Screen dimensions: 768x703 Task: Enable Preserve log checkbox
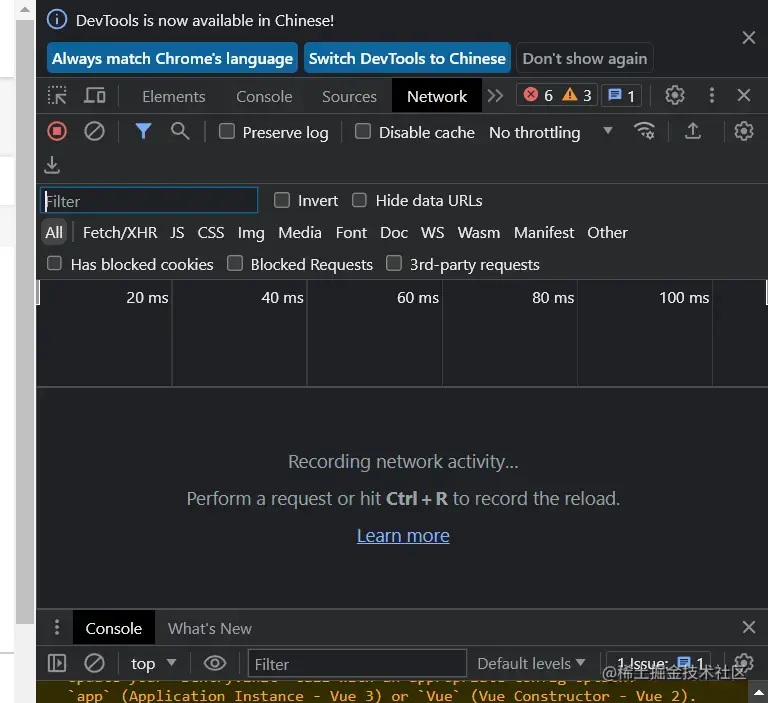226,131
